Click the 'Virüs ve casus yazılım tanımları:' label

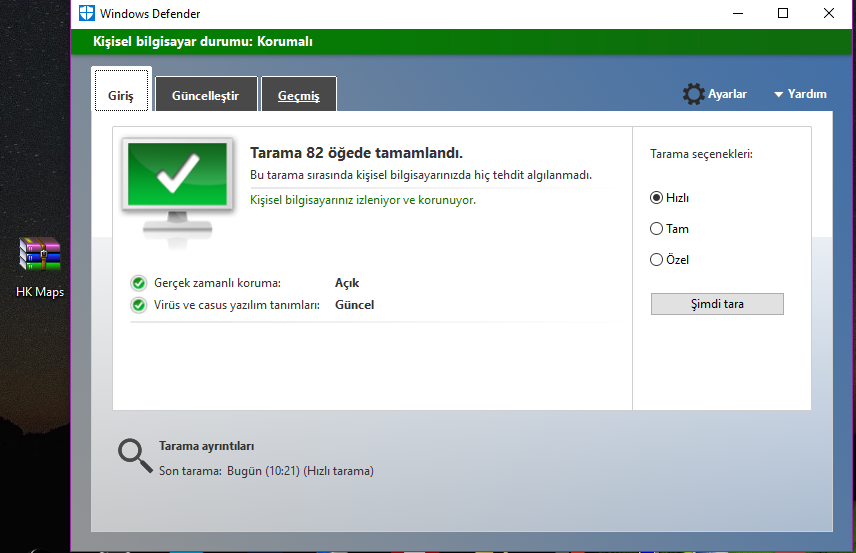(237, 305)
